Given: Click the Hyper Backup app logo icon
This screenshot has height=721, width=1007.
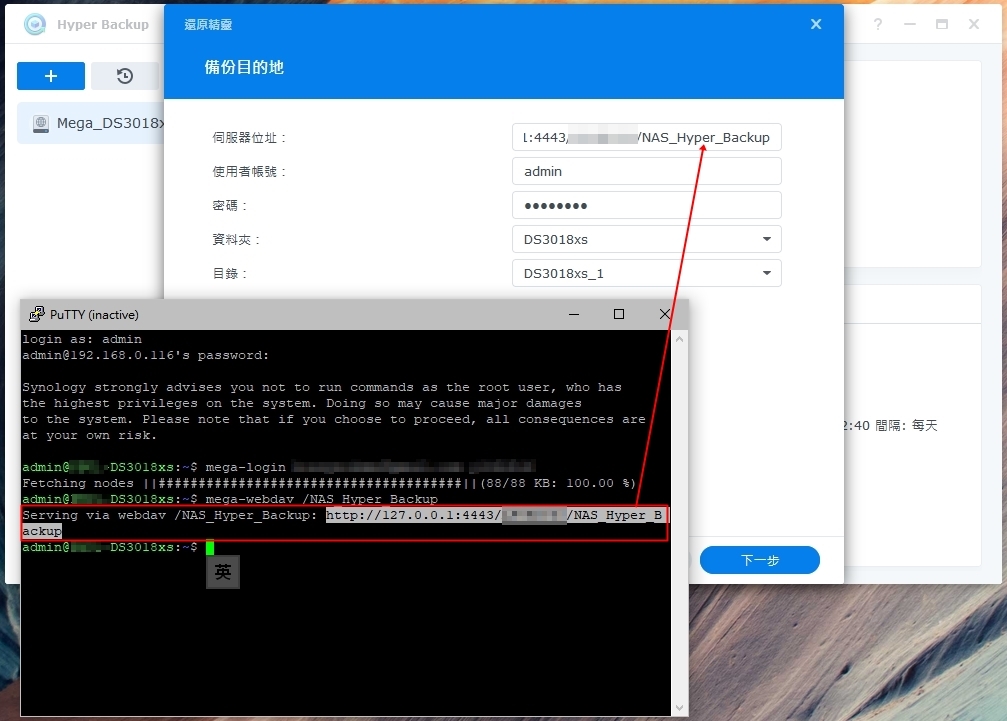Looking at the screenshot, I should tap(35, 24).
